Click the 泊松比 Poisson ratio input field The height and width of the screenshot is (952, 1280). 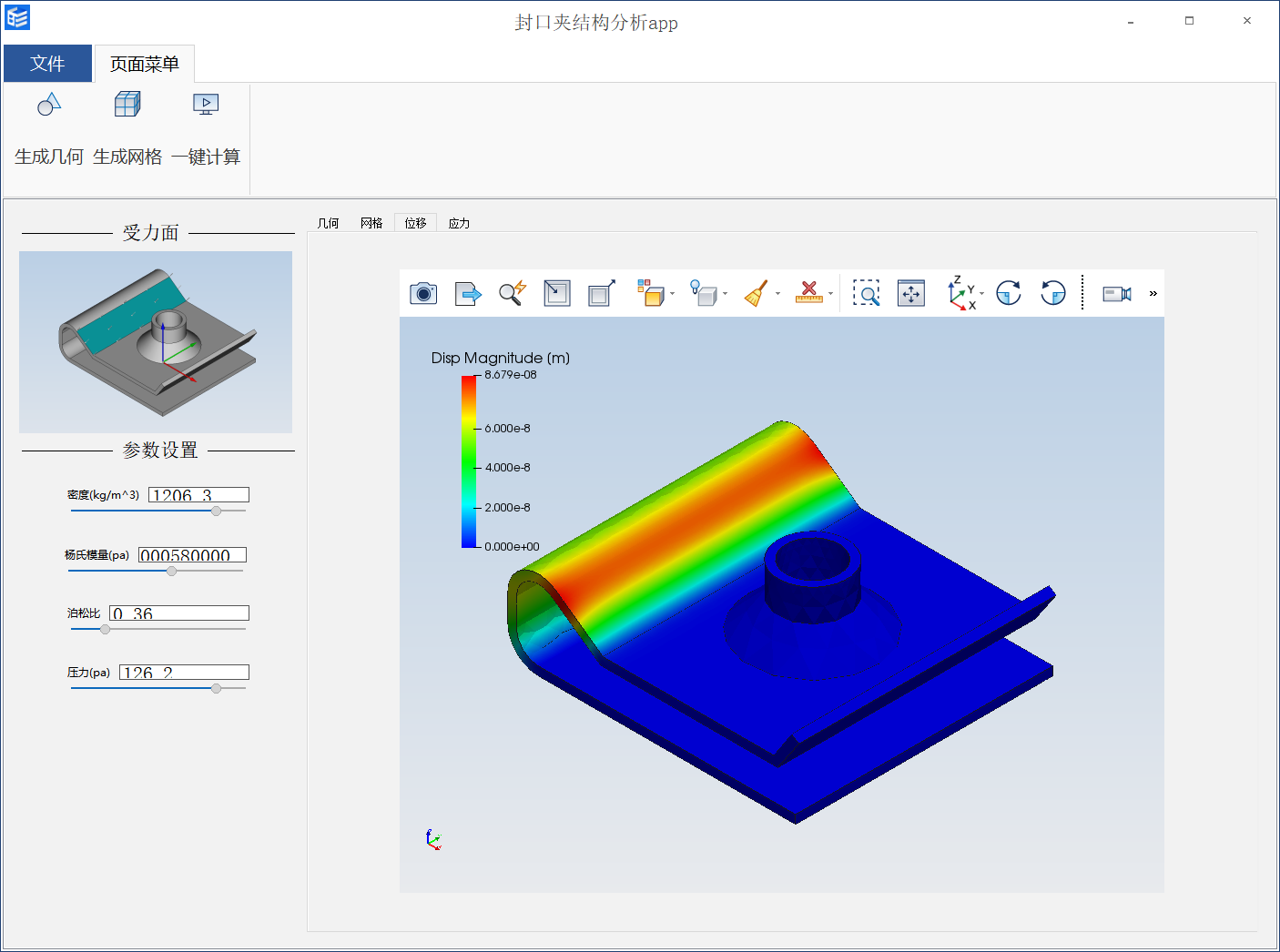179,613
